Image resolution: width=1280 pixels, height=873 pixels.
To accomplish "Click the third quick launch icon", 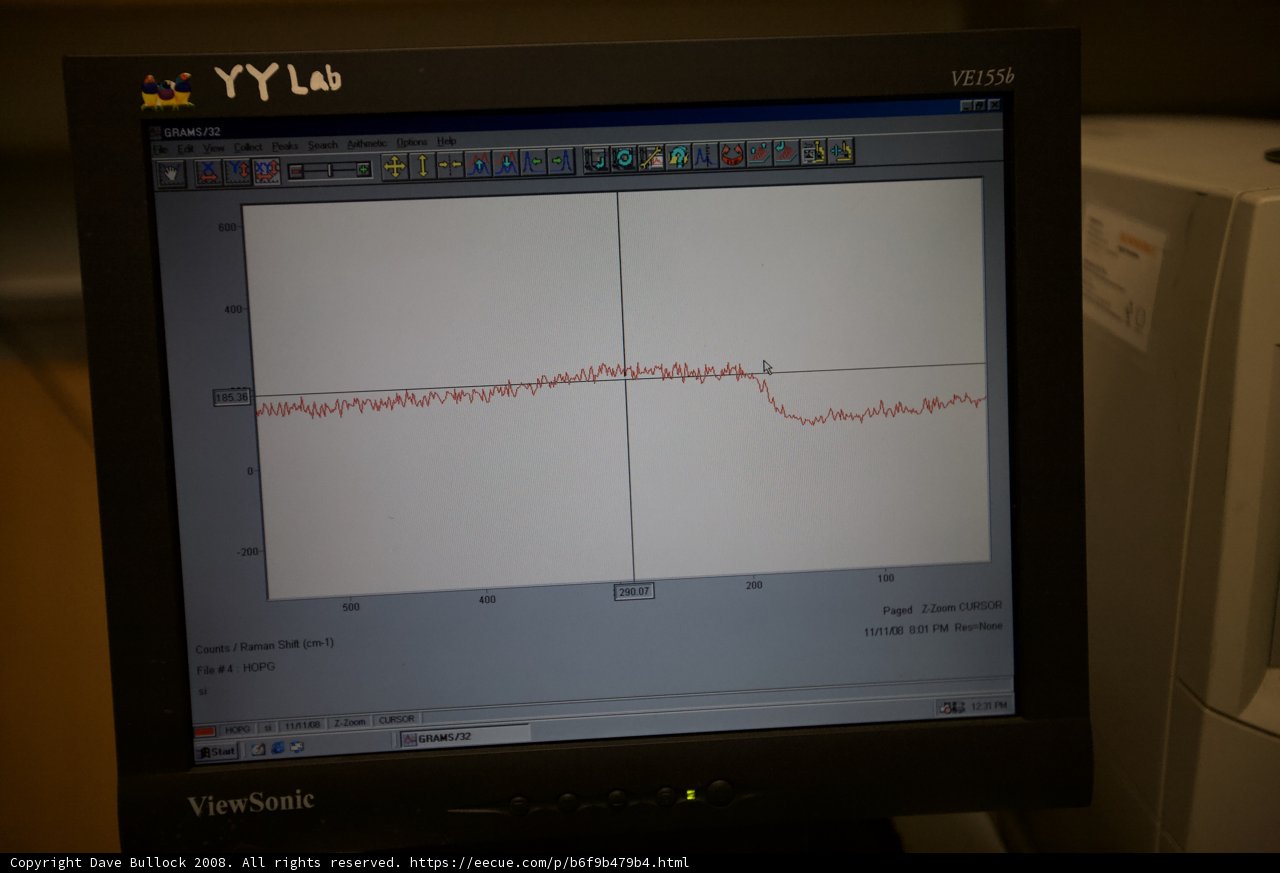I will click(x=296, y=746).
